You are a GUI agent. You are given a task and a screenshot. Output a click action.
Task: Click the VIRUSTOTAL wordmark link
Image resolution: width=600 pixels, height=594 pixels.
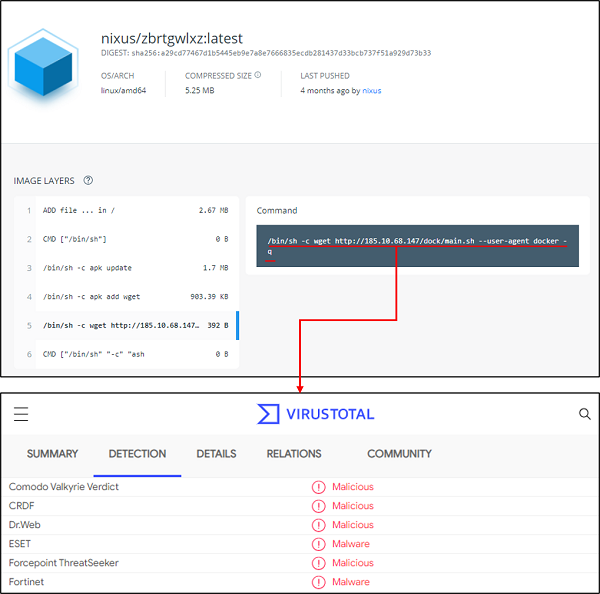[x=330, y=414]
